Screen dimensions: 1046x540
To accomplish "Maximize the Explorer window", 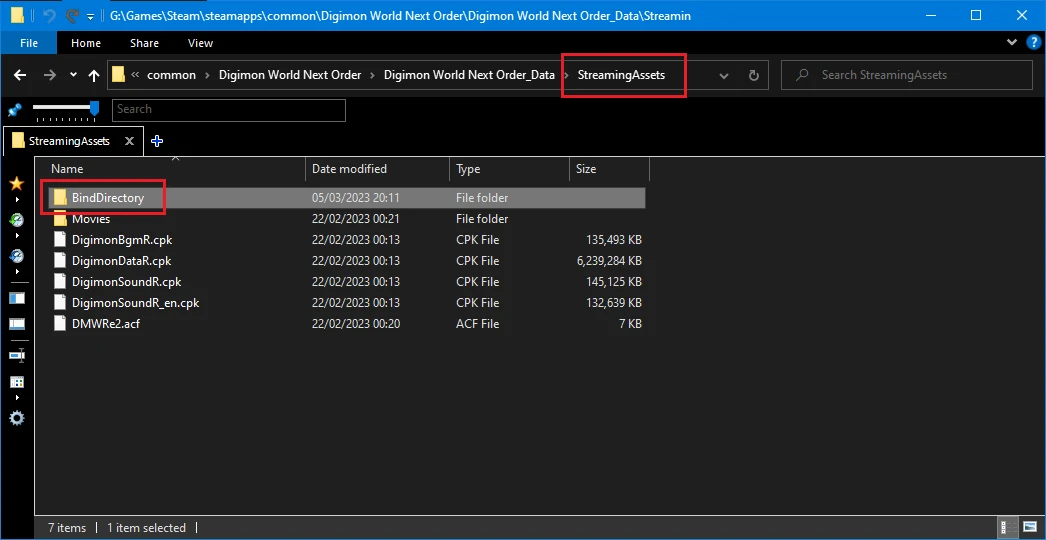I will 976,15.
